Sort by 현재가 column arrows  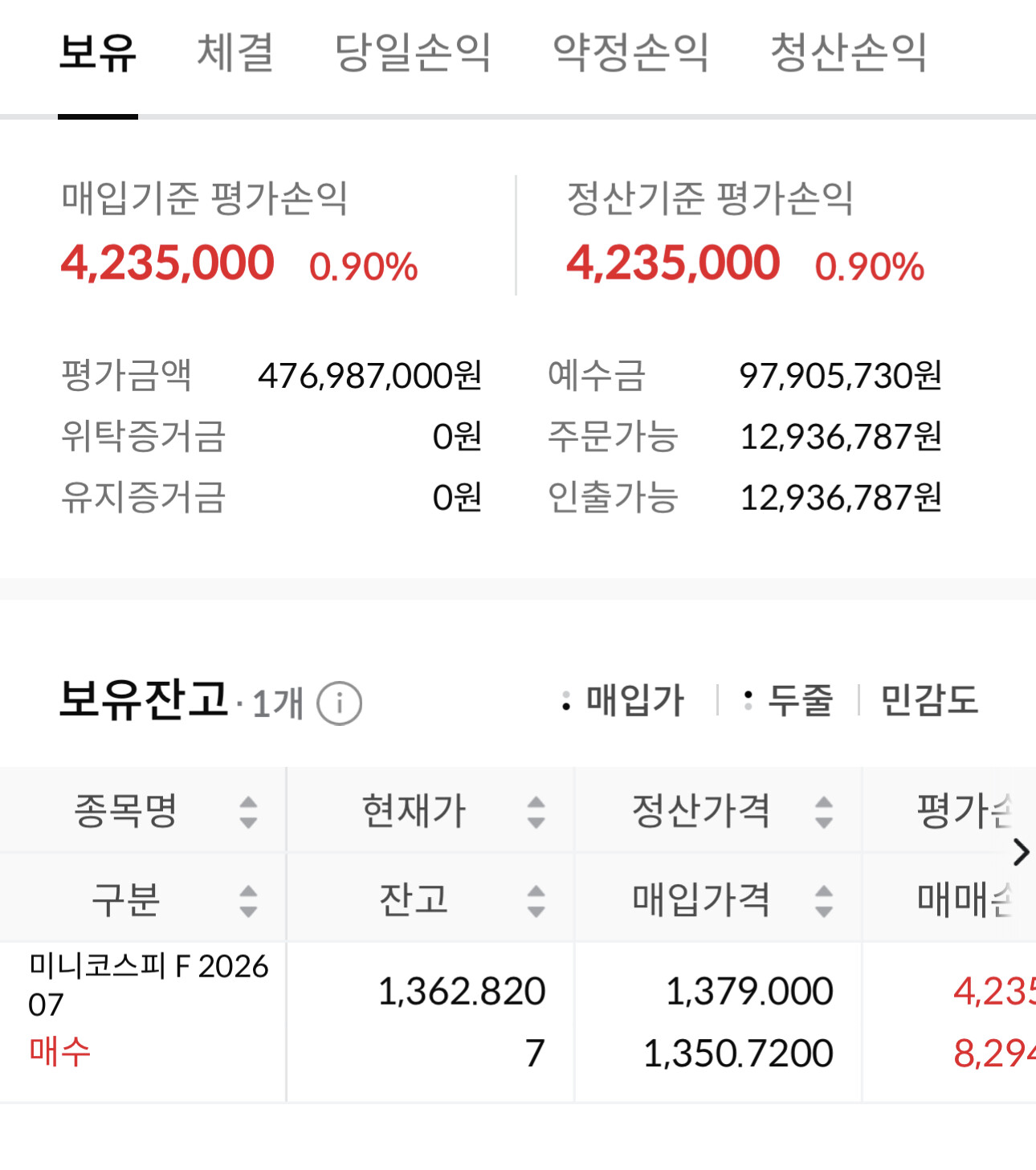pos(536,812)
